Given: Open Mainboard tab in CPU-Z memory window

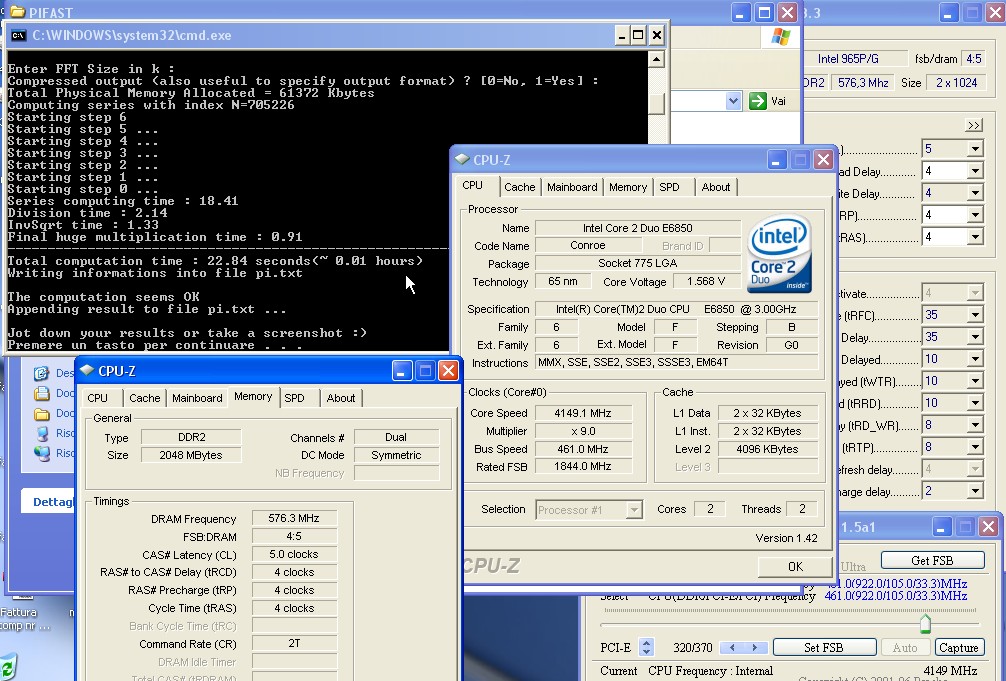Looking at the screenshot, I should pyautogui.click(x=197, y=398).
